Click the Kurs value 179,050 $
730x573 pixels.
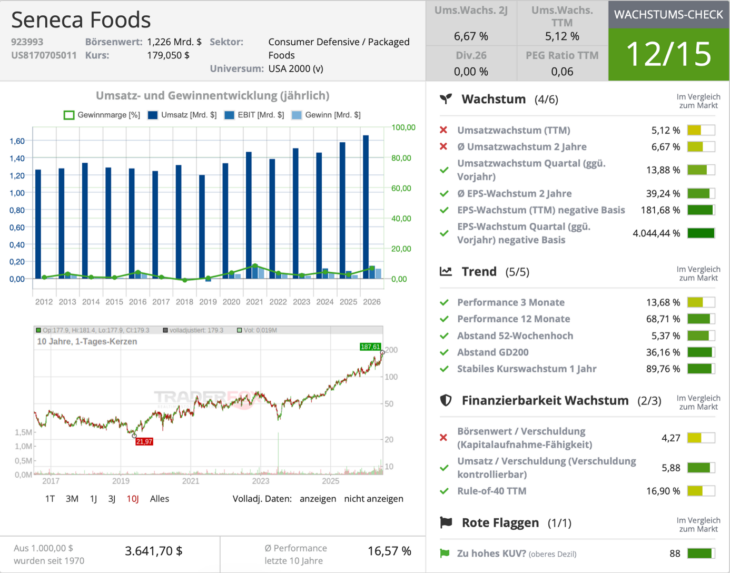[168, 55]
